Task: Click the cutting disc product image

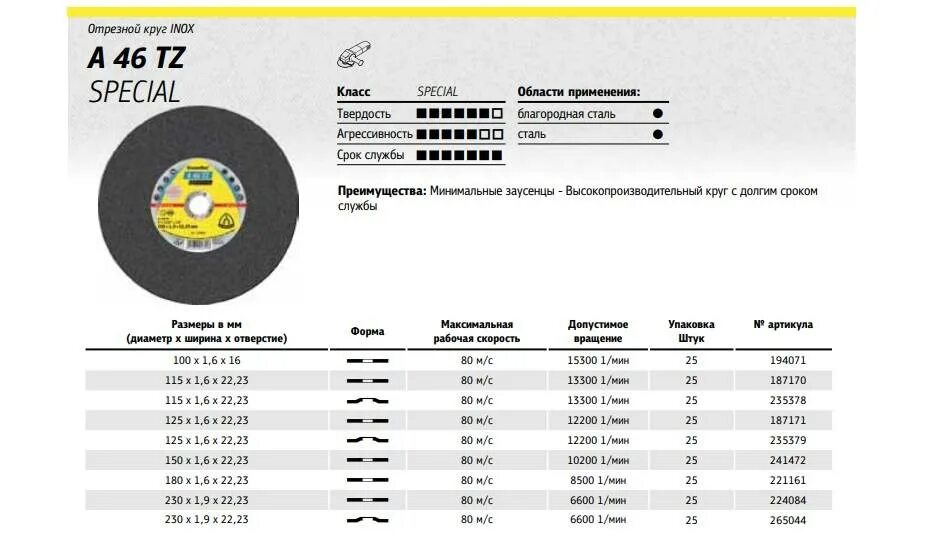Action: [198, 205]
